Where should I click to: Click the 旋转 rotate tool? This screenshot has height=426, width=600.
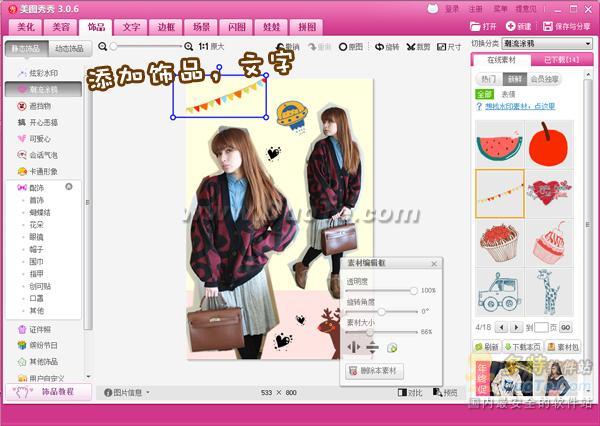[x=387, y=47]
